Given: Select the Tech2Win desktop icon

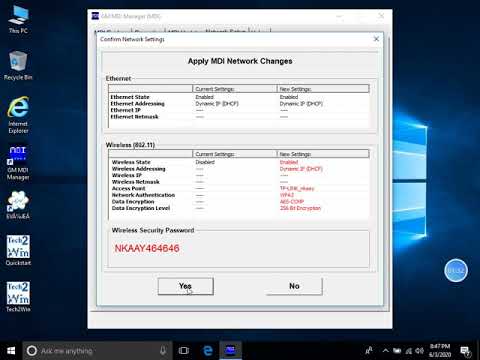Looking at the screenshot, I should click(x=18, y=297).
